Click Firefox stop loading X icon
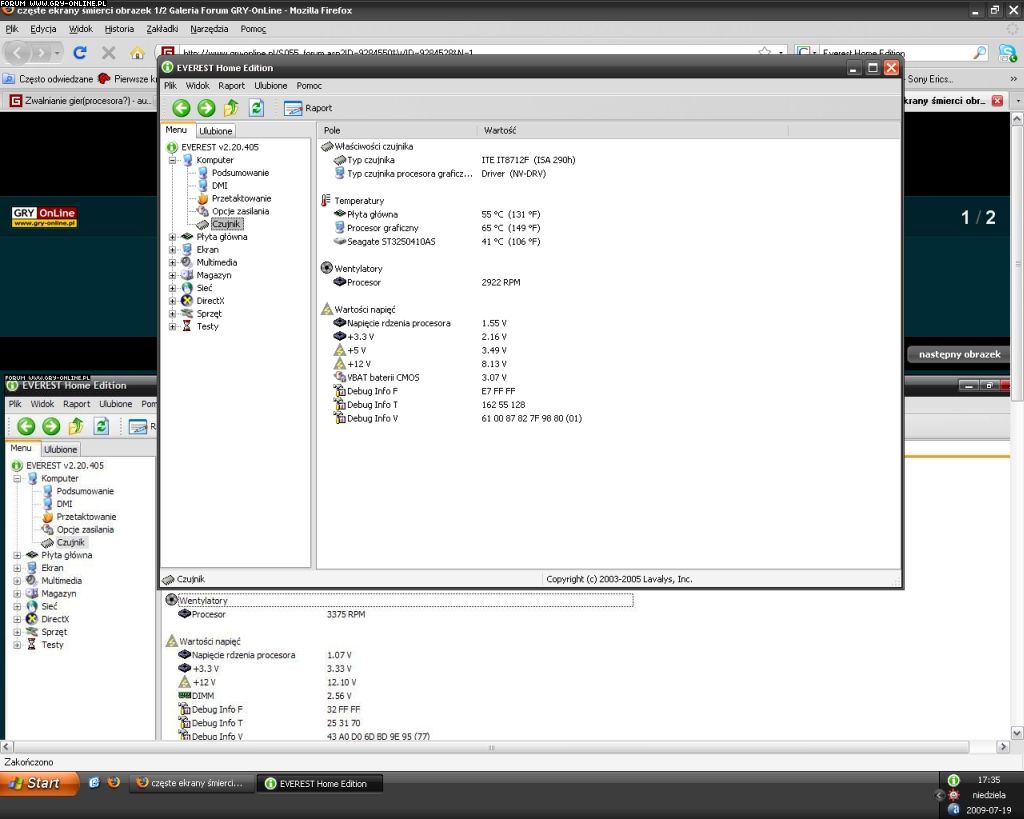This screenshot has width=1024, height=819. click(108, 53)
